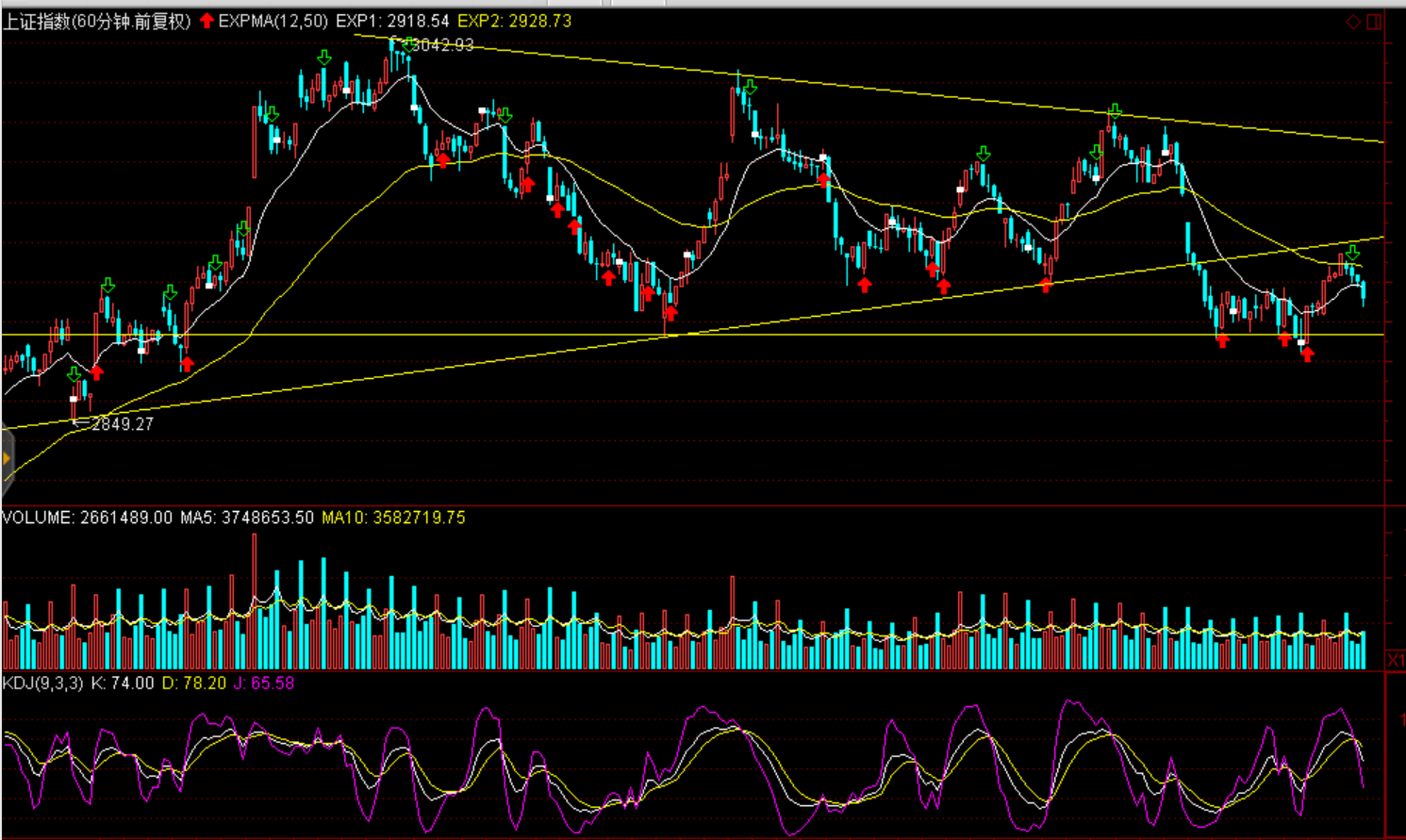Toggle the split-panel icon at chart top-right

point(1374,22)
